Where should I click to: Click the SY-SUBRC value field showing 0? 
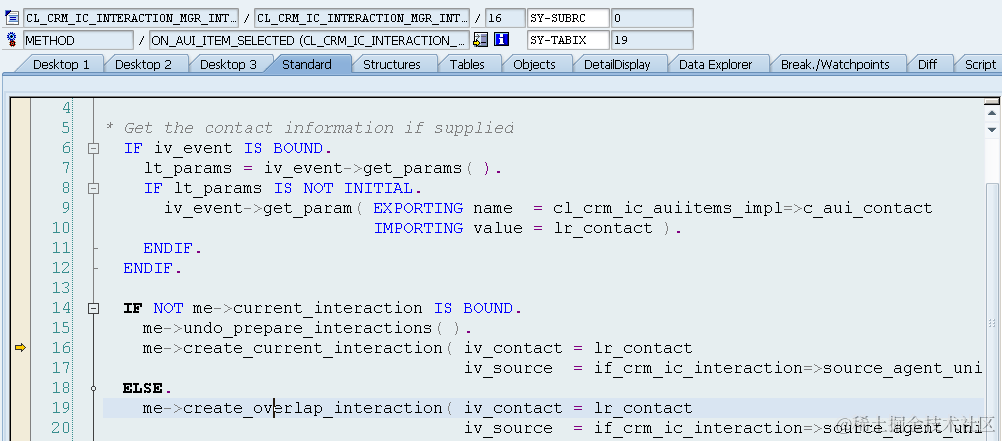[652, 18]
